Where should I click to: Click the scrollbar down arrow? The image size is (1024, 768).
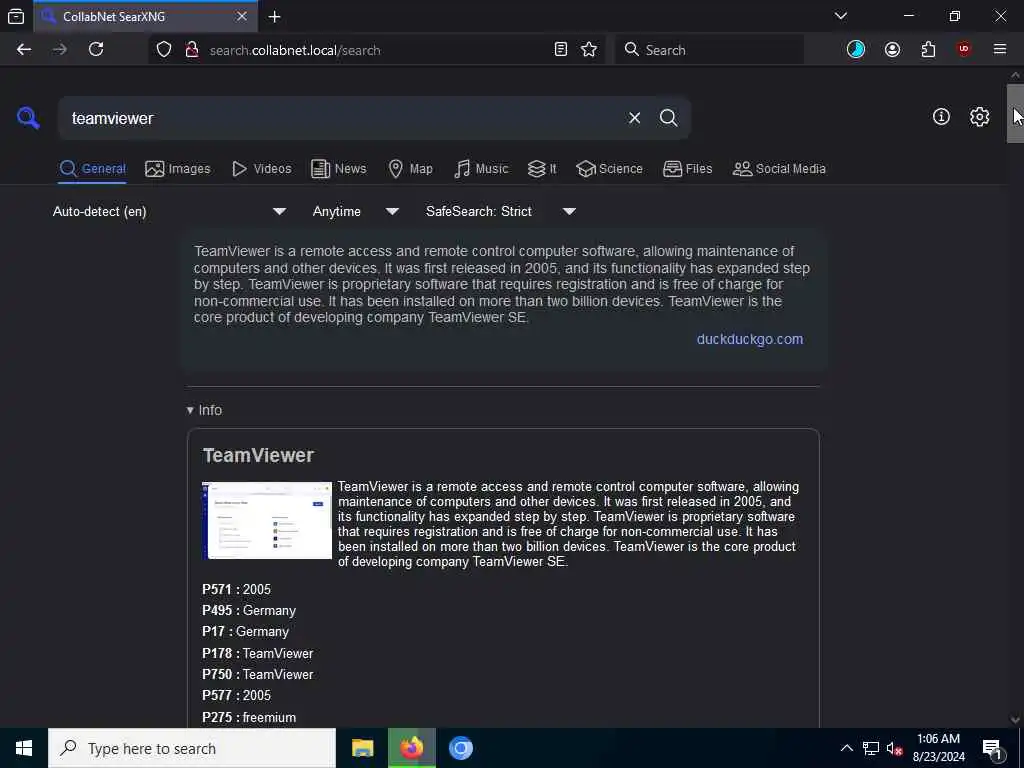pyautogui.click(x=1015, y=720)
